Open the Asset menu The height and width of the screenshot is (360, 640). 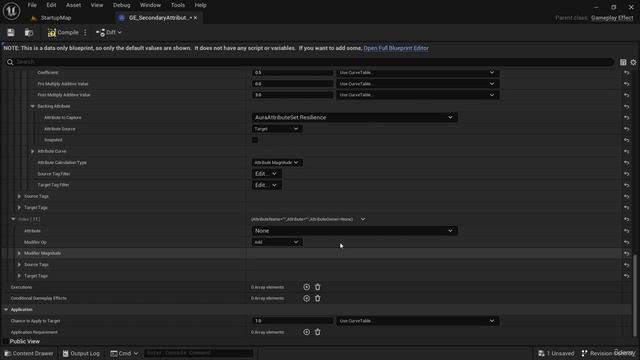(73, 5)
